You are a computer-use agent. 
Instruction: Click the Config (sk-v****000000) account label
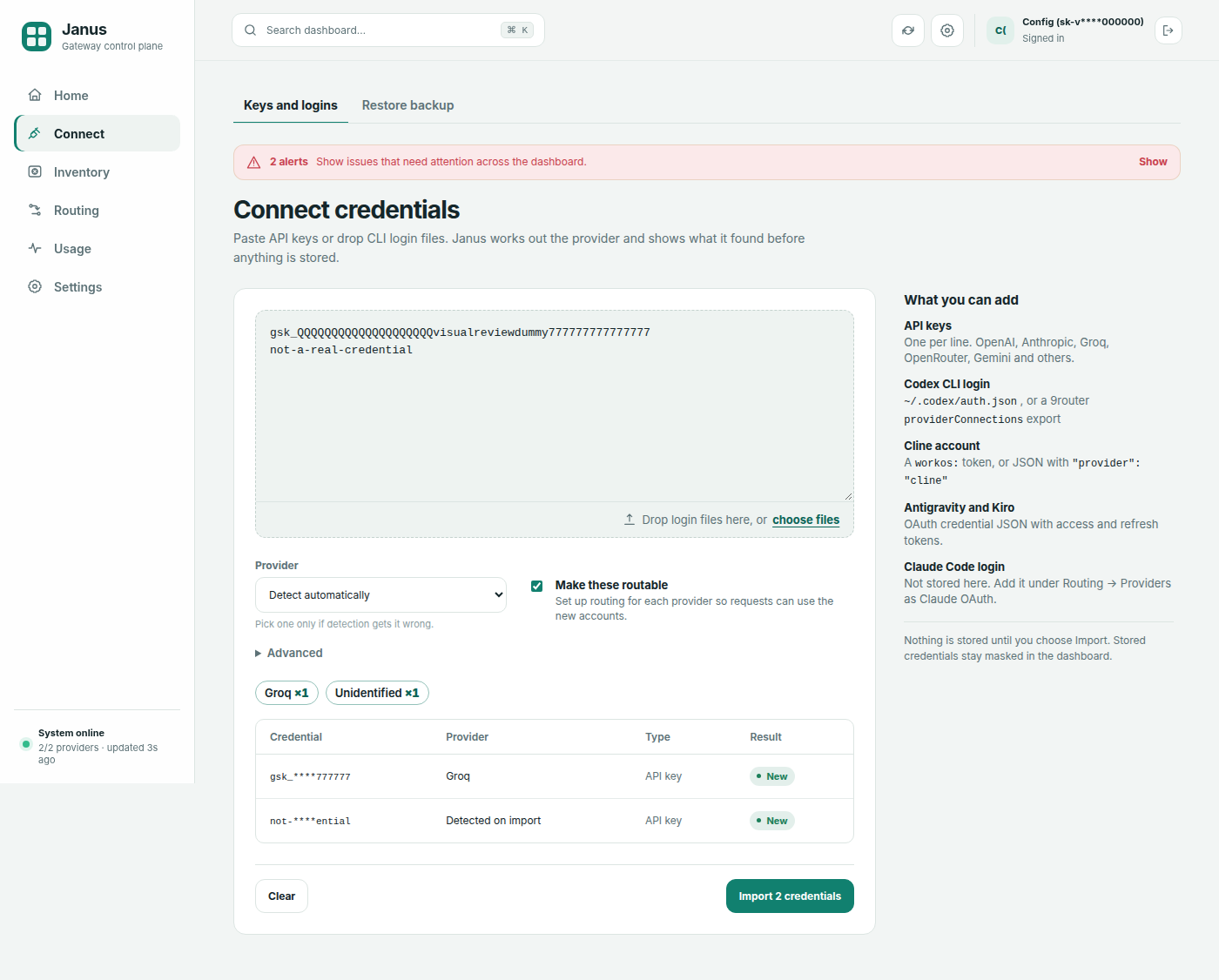tap(1082, 22)
